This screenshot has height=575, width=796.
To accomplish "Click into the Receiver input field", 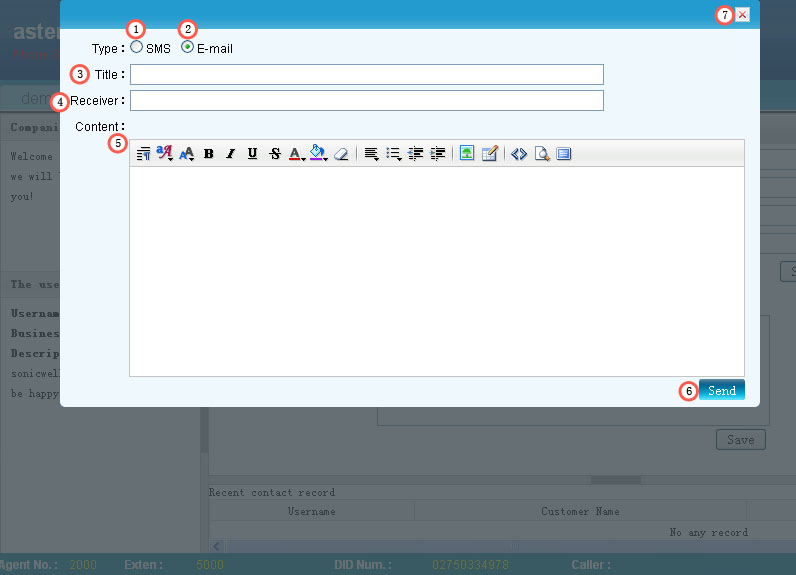I will point(367,100).
